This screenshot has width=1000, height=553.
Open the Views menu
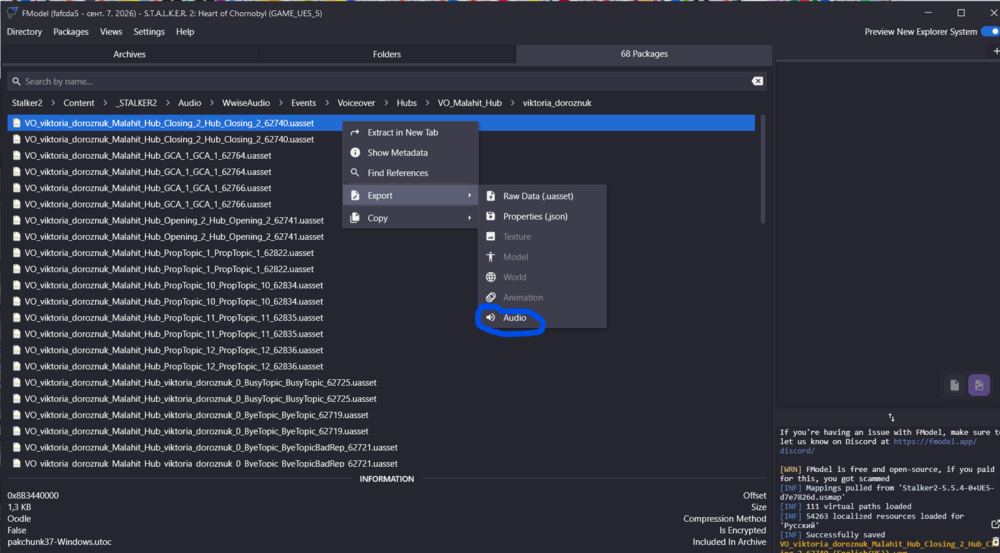tap(111, 32)
